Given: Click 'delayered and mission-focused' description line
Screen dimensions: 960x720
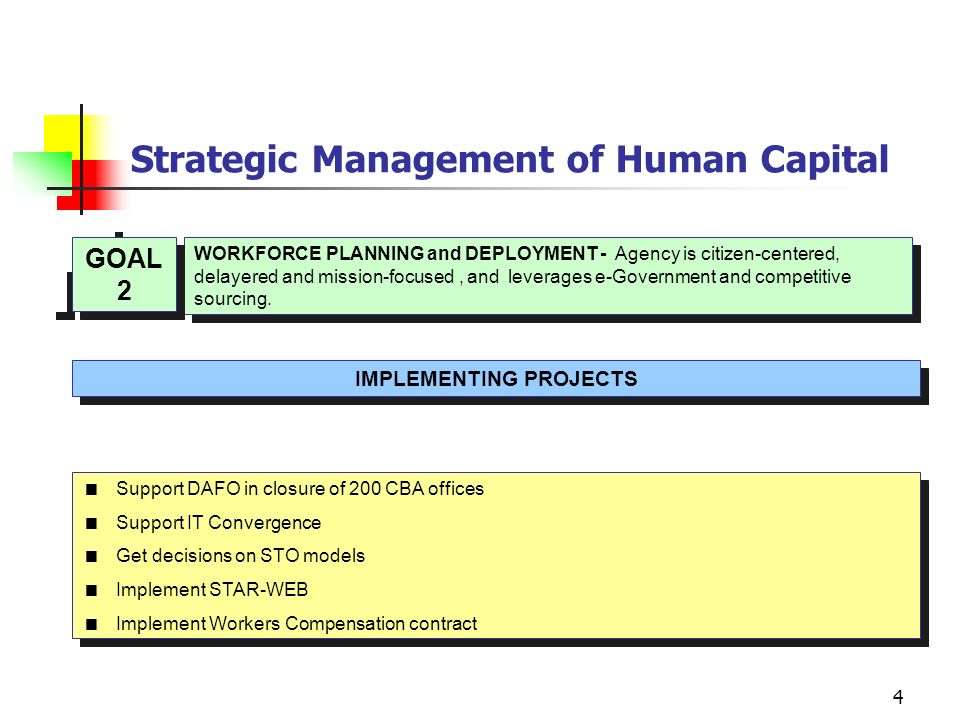Looking at the screenshot, I should 522,277.
